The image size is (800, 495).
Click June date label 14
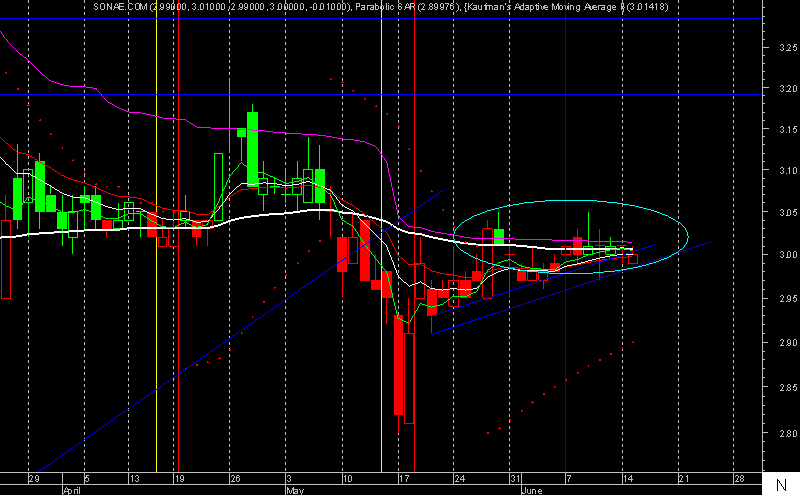[x=628, y=479]
